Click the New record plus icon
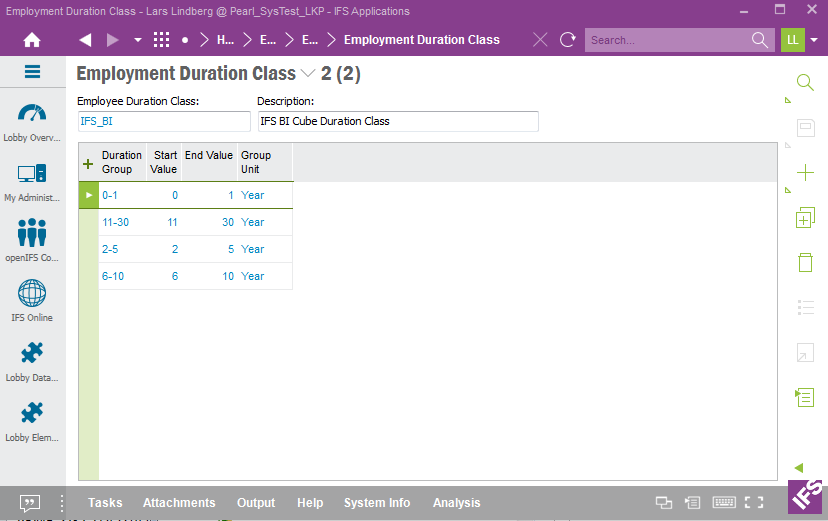 click(805, 173)
